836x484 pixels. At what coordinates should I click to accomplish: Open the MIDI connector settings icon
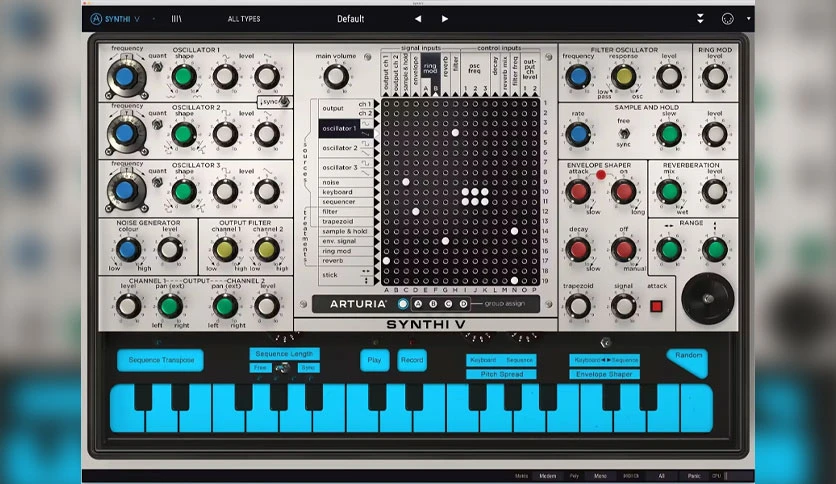click(727, 19)
